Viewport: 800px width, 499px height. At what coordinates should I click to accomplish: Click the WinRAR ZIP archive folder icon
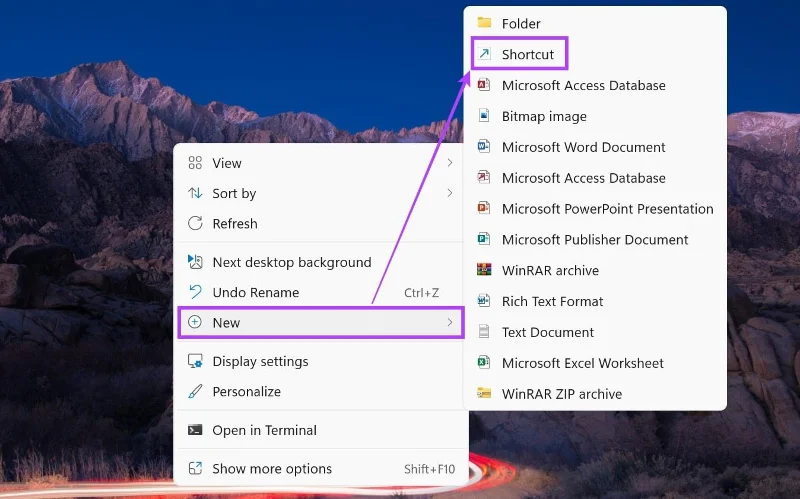click(484, 393)
